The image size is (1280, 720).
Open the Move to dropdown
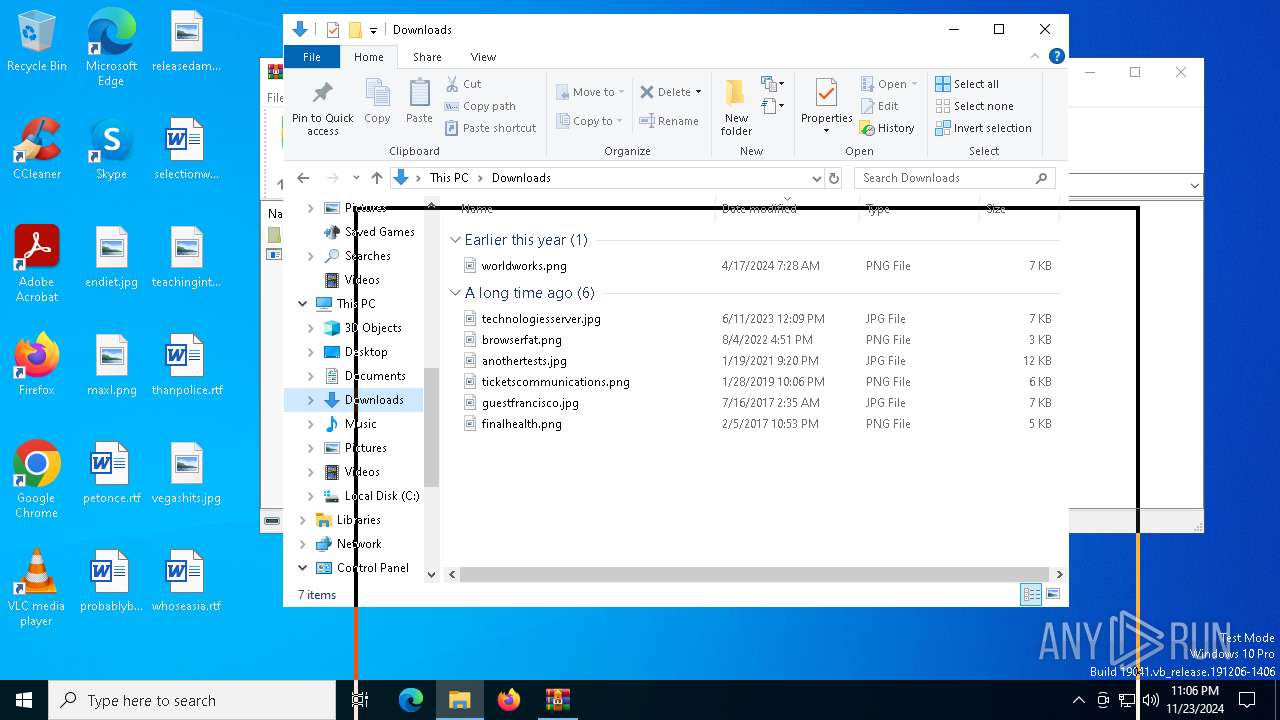coord(590,92)
